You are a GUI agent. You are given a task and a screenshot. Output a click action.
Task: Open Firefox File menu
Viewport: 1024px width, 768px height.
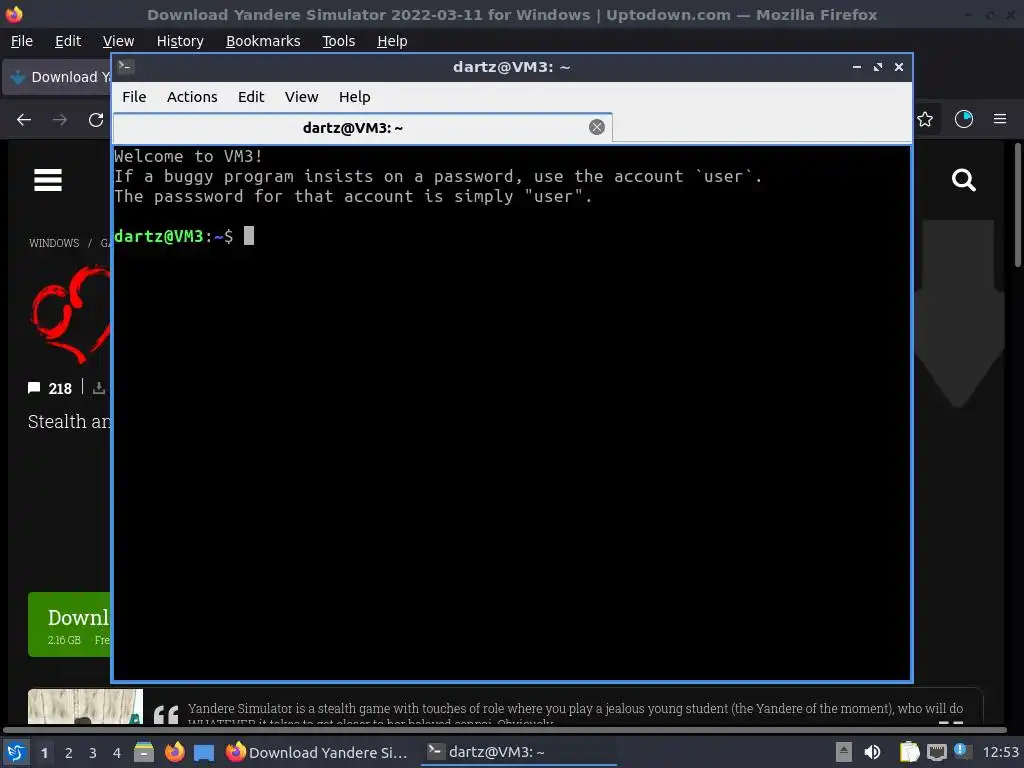(x=22, y=41)
